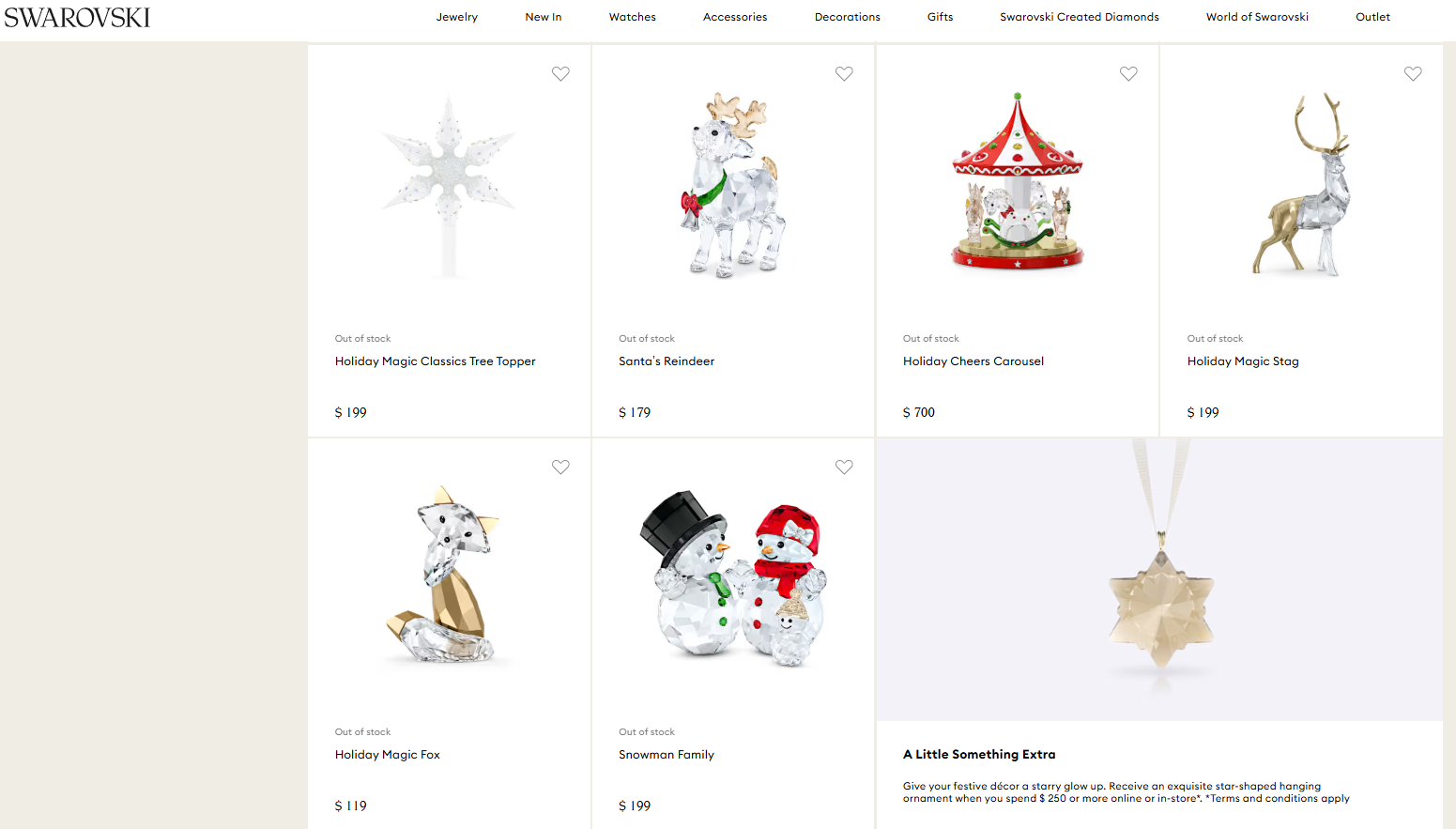
Task: Favorite Santa's Reindeer with heart icon
Action: click(x=844, y=74)
